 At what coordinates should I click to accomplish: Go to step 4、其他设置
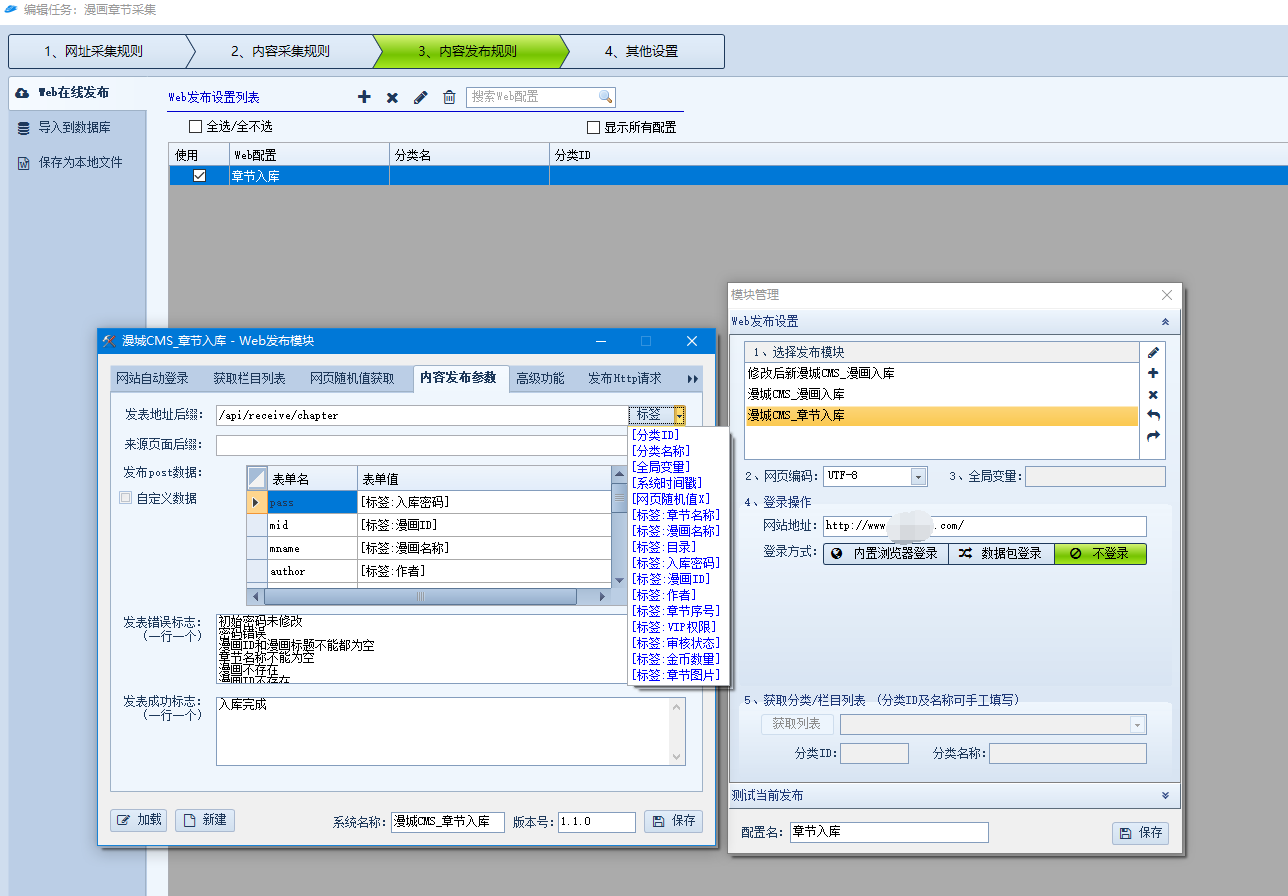[x=642, y=51]
